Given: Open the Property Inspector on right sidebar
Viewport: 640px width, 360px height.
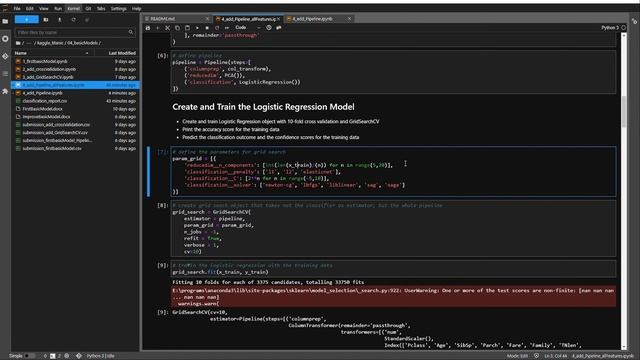Looking at the screenshot, I should 634,21.
